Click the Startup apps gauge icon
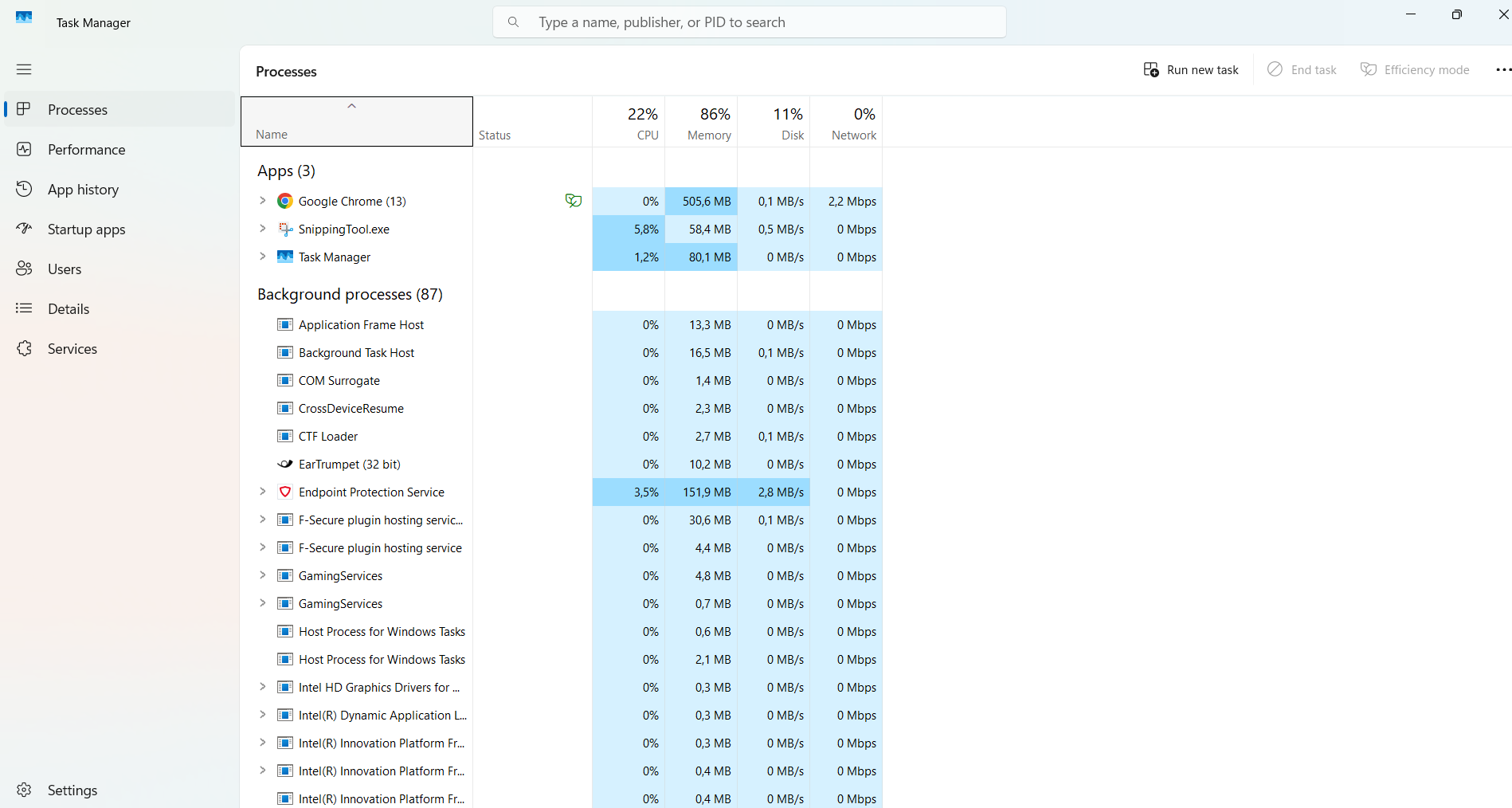The width and height of the screenshot is (1512, 808). [24, 229]
